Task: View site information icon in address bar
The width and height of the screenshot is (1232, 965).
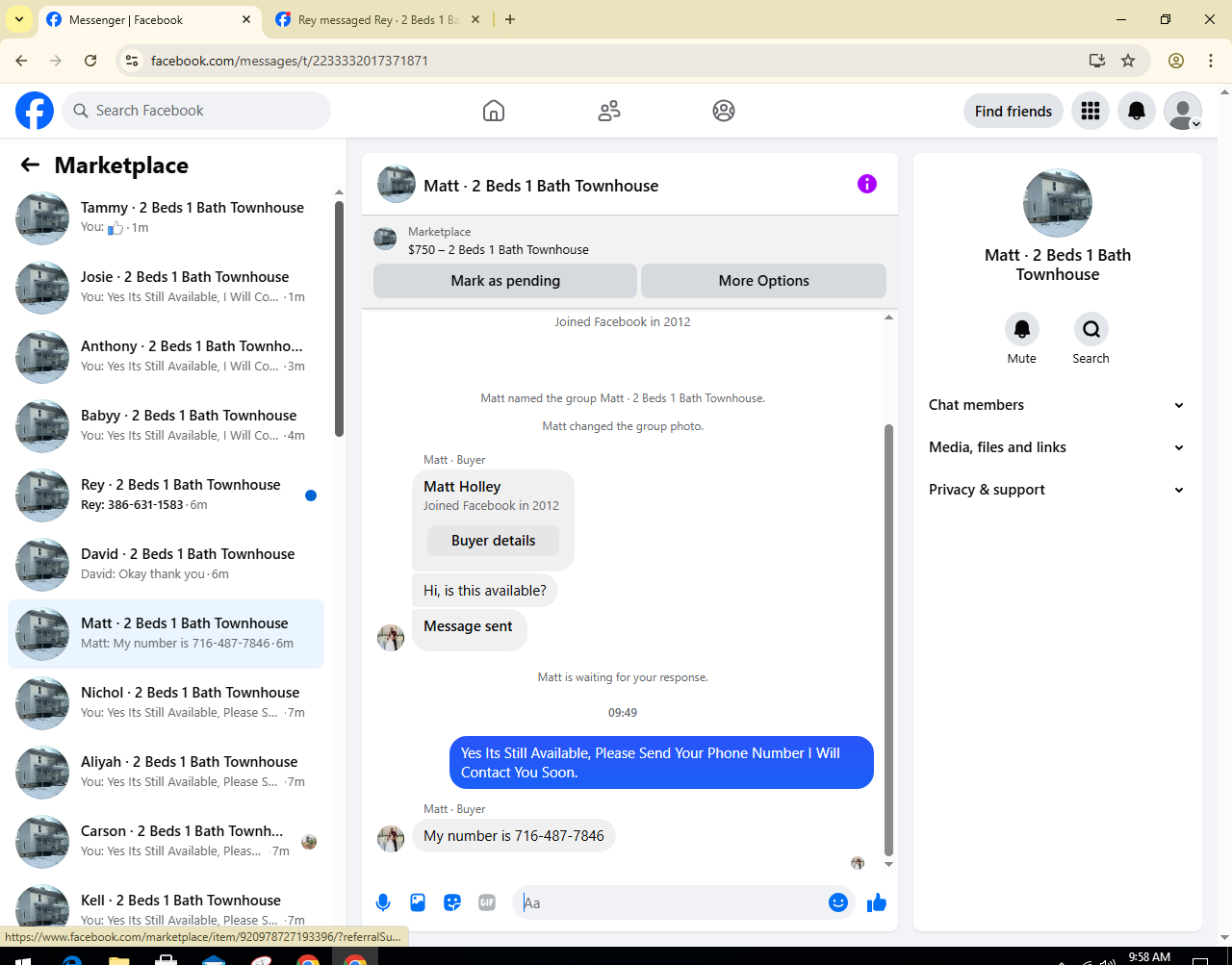Action: click(x=133, y=61)
